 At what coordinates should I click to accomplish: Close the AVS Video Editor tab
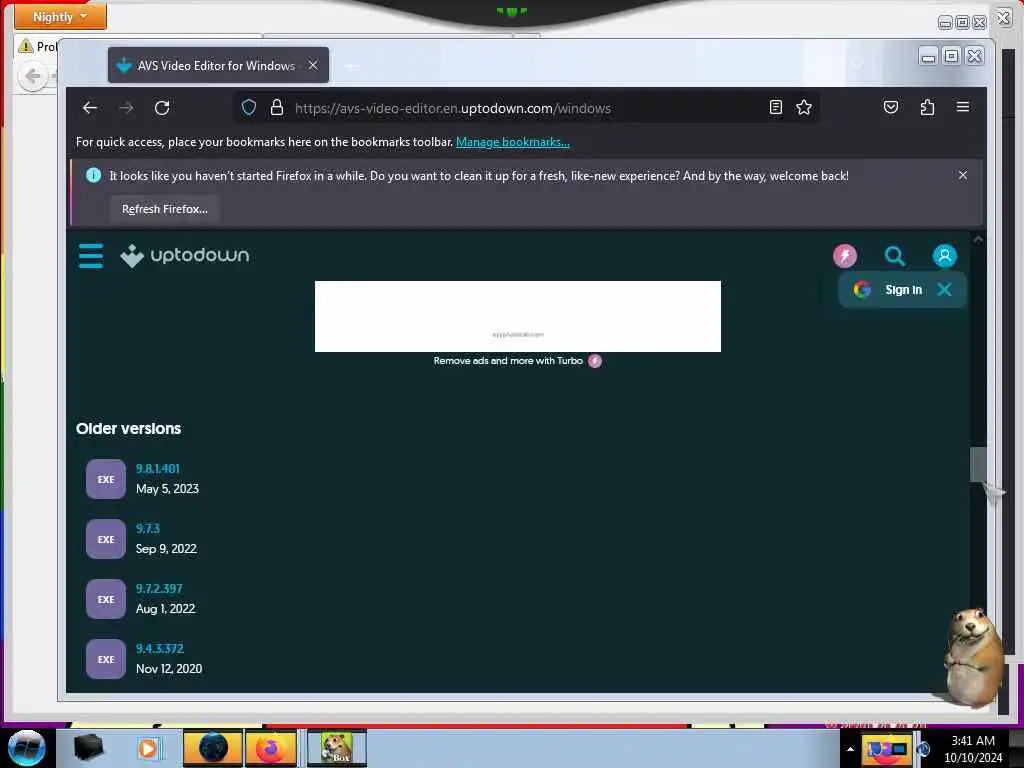(x=313, y=65)
